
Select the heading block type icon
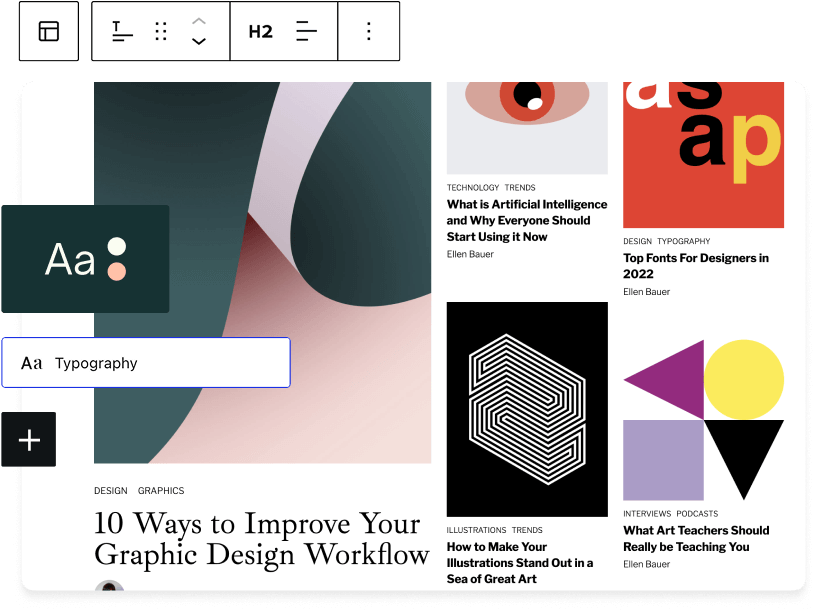pos(122,32)
